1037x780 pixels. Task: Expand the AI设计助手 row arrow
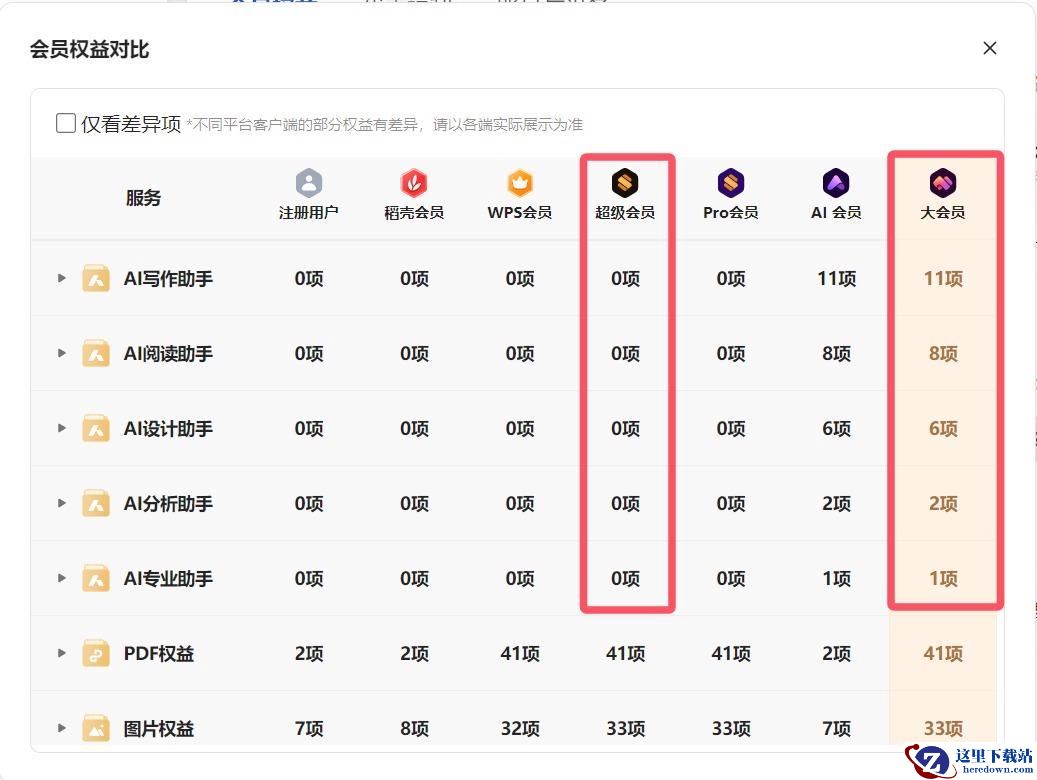coord(62,428)
